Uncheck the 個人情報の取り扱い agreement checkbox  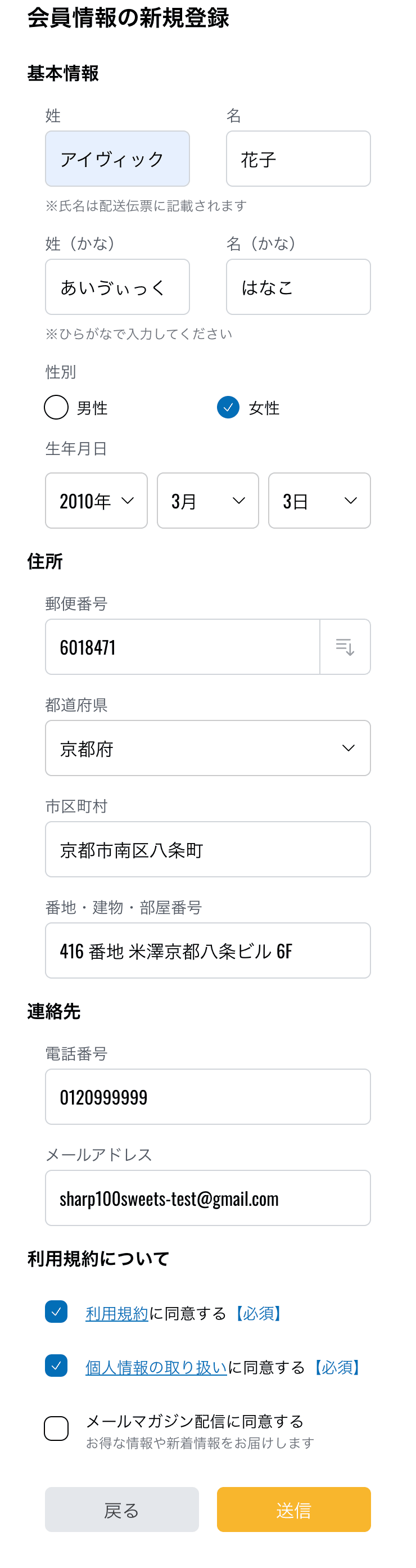point(56,1367)
